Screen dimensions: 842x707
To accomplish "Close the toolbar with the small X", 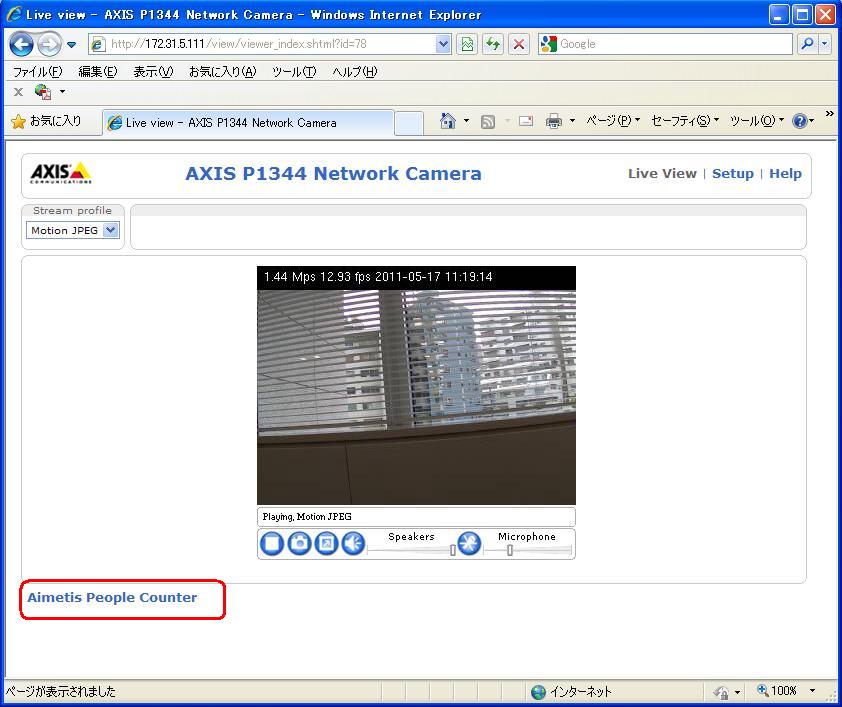I will (18, 92).
